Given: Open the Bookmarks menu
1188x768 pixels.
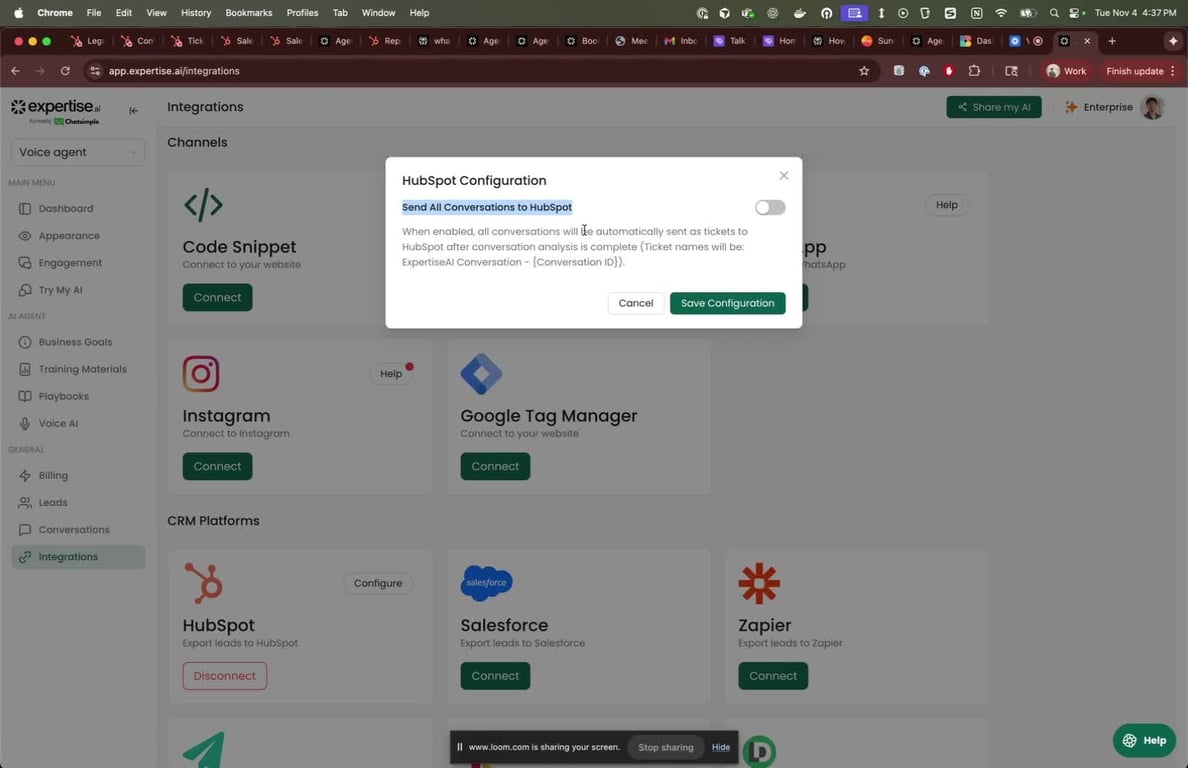Looking at the screenshot, I should (249, 13).
